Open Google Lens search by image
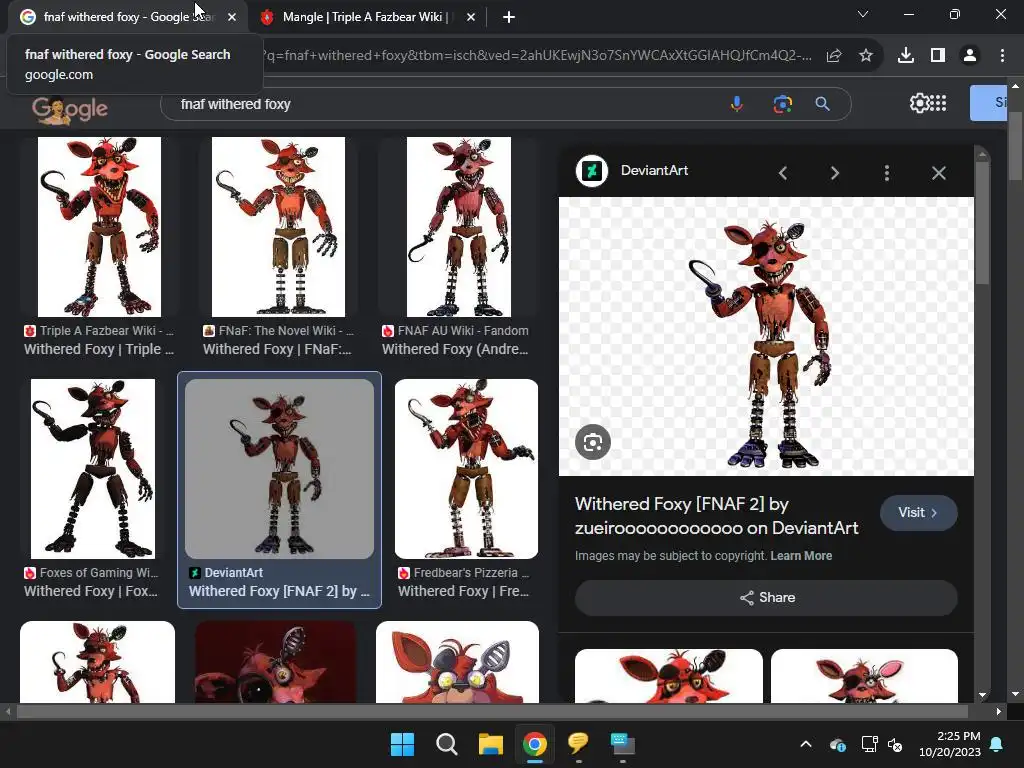The height and width of the screenshot is (768, 1024). 782,104
